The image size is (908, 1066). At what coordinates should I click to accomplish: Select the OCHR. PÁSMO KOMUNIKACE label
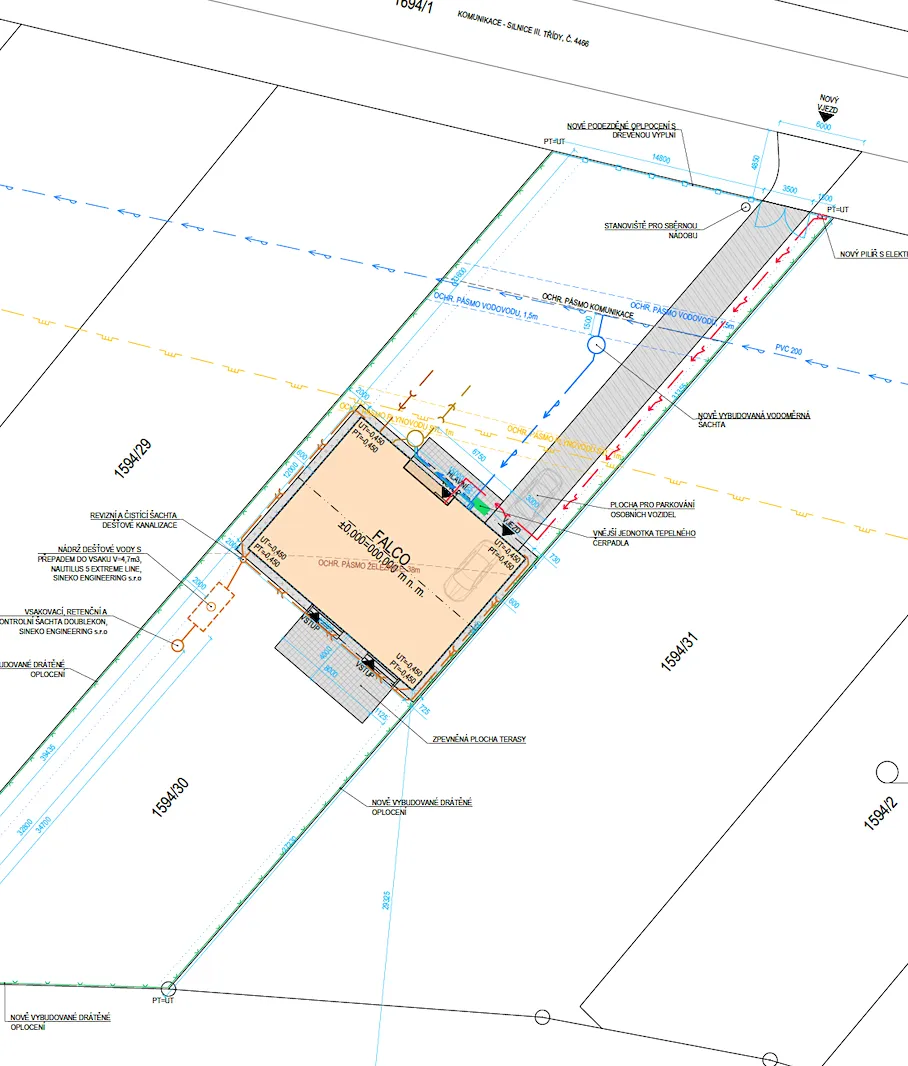(588, 306)
